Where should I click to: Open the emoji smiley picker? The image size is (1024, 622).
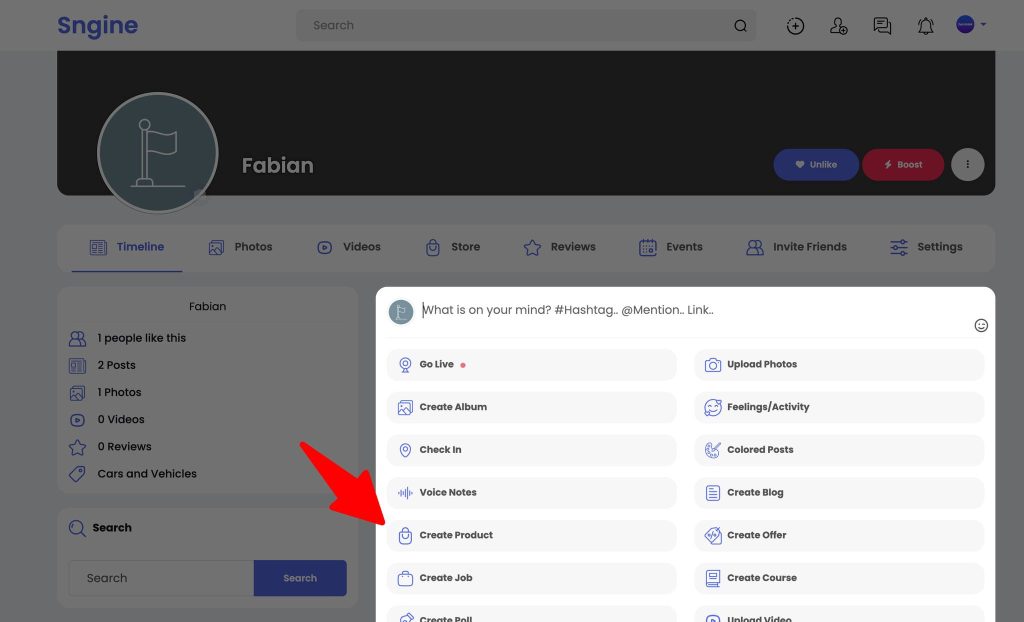pyautogui.click(x=981, y=325)
